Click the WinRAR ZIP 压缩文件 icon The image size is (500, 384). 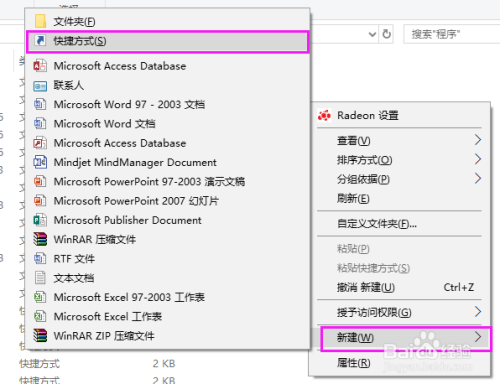[x=40, y=335]
